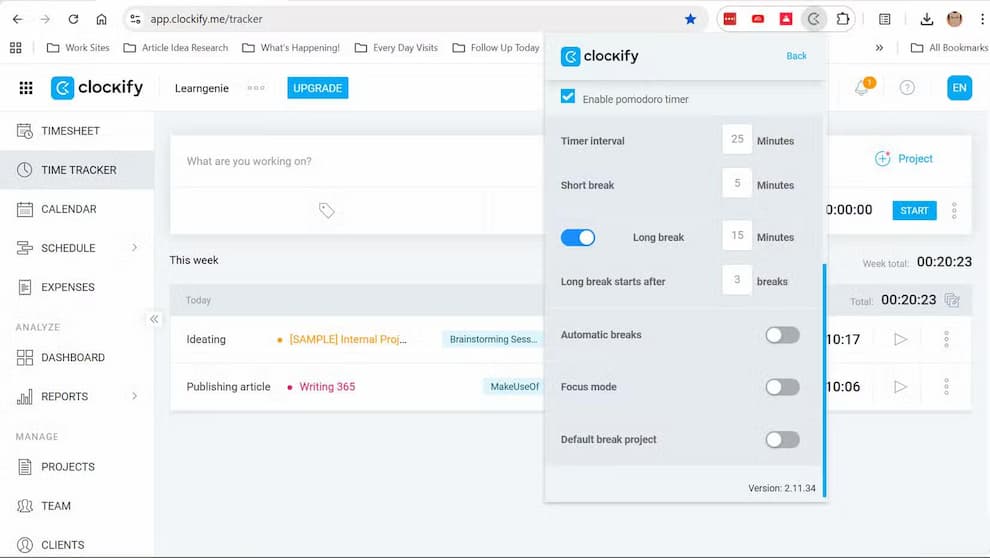Turn off the Long break toggle
This screenshot has width=990, height=558.
point(578,237)
